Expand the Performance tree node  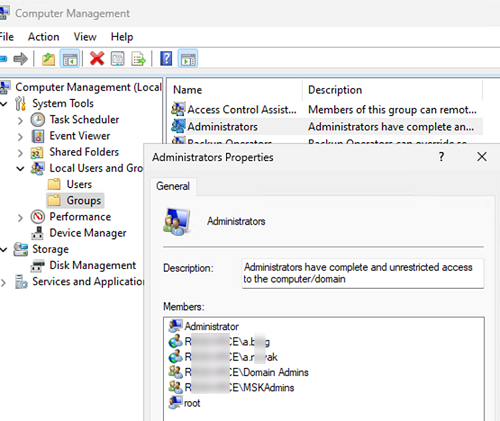[20, 218]
